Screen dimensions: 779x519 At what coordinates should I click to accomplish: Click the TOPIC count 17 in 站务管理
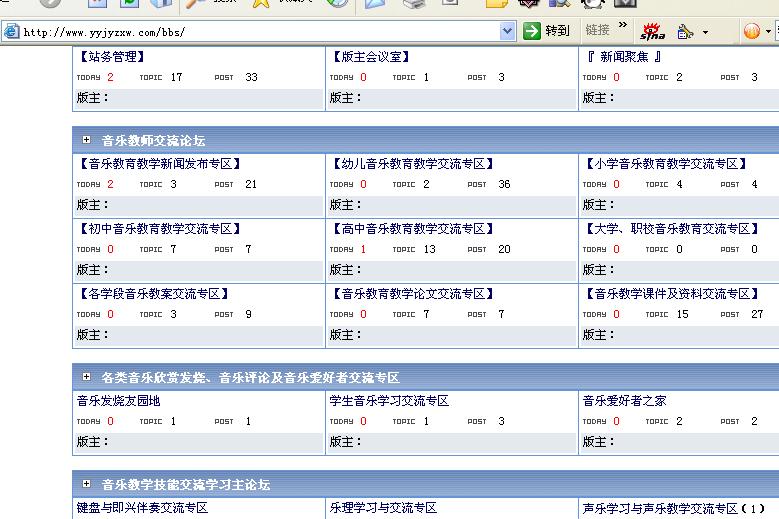tap(176, 77)
